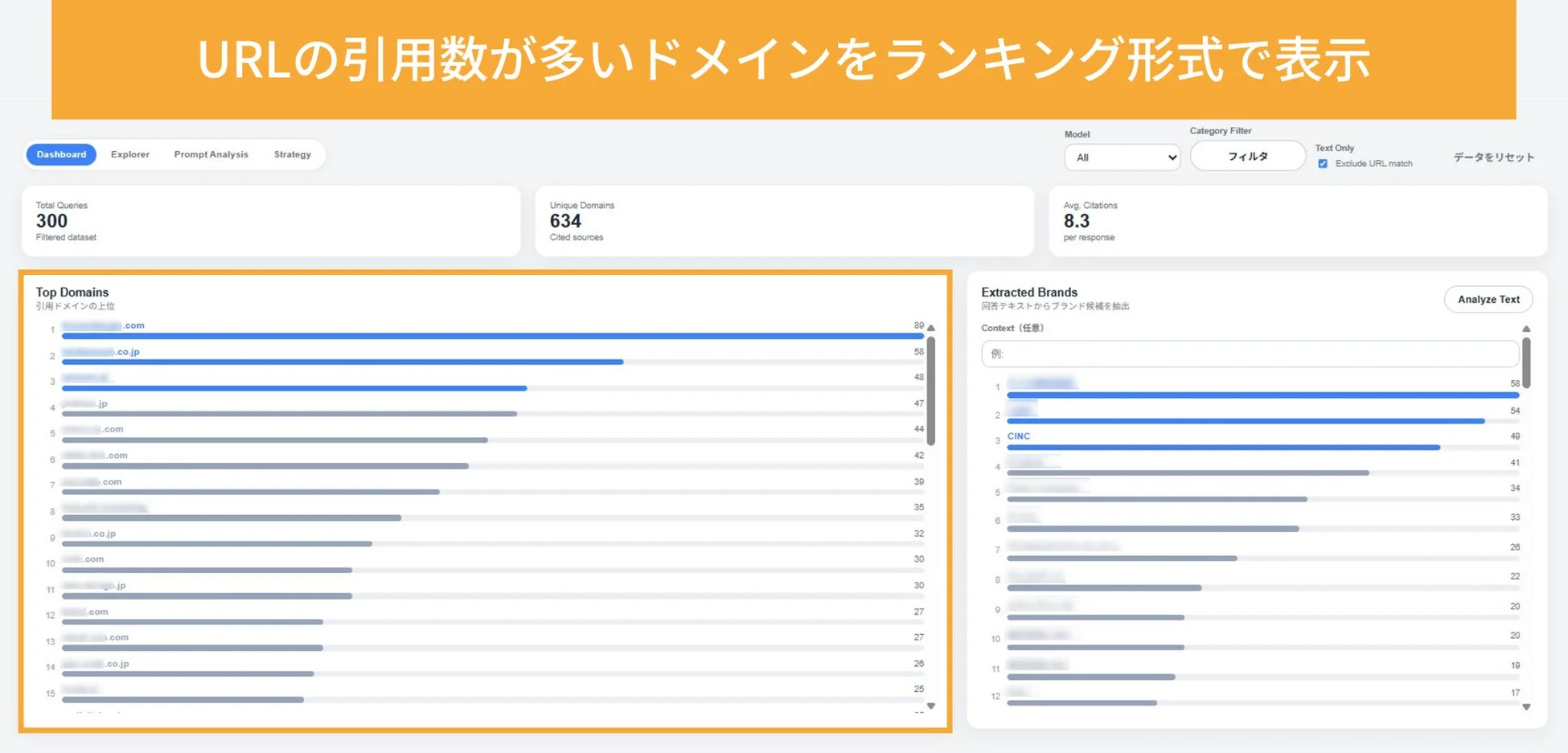Uncheck the Exclude URL match checkbox

coord(1323,163)
